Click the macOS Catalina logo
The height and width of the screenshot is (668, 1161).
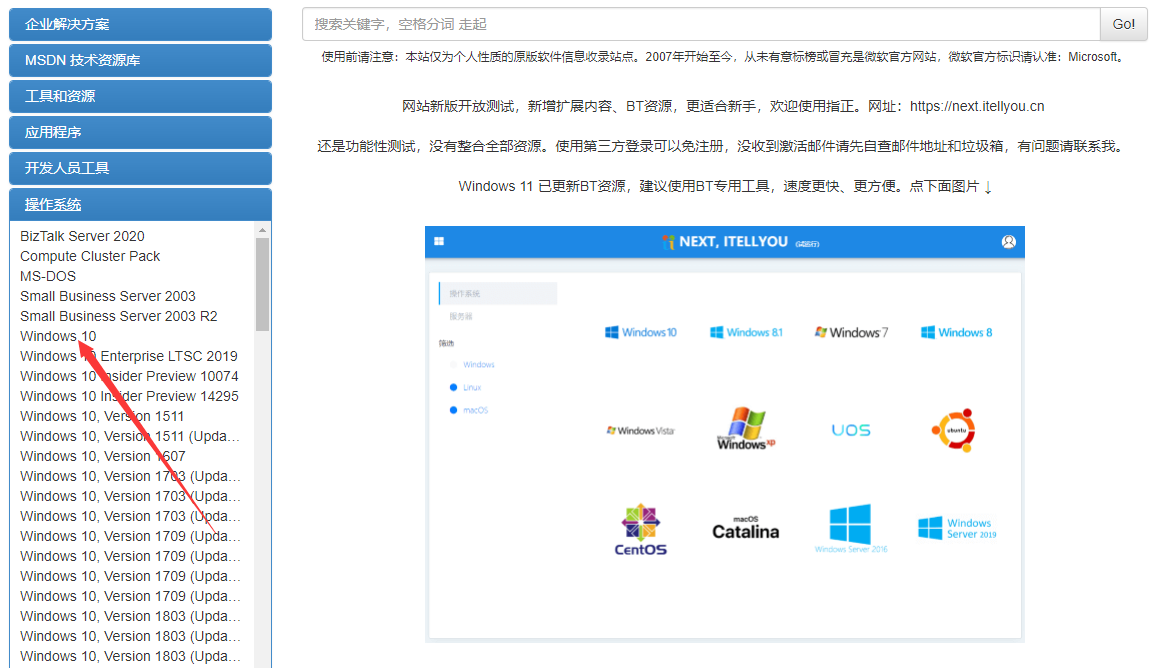point(745,528)
